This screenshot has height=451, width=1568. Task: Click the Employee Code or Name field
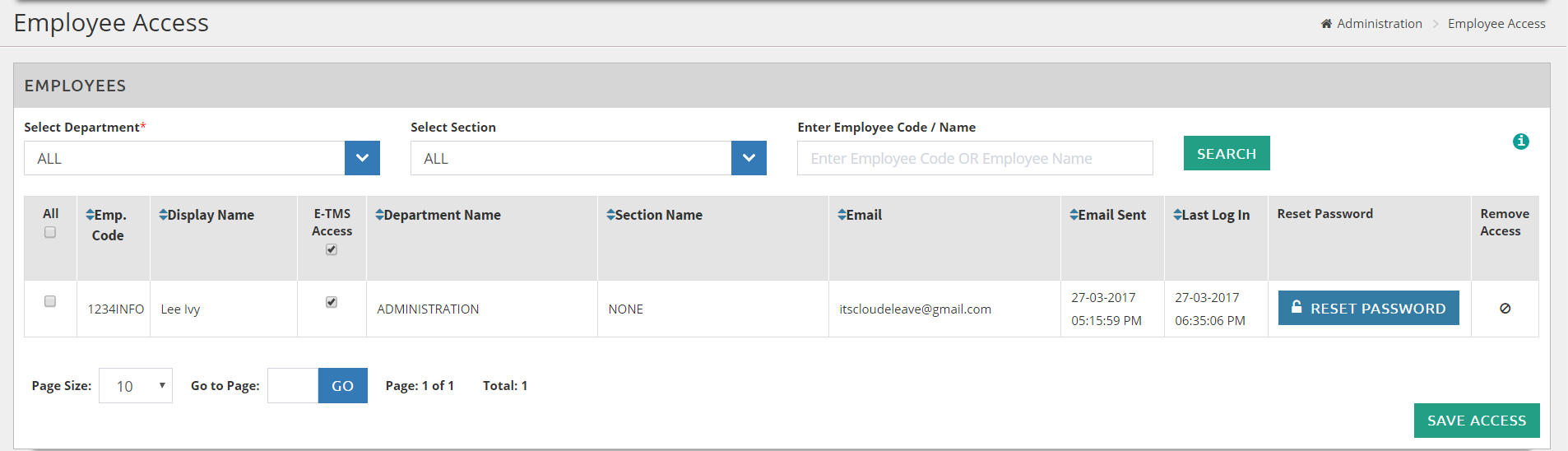click(x=974, y=158)
